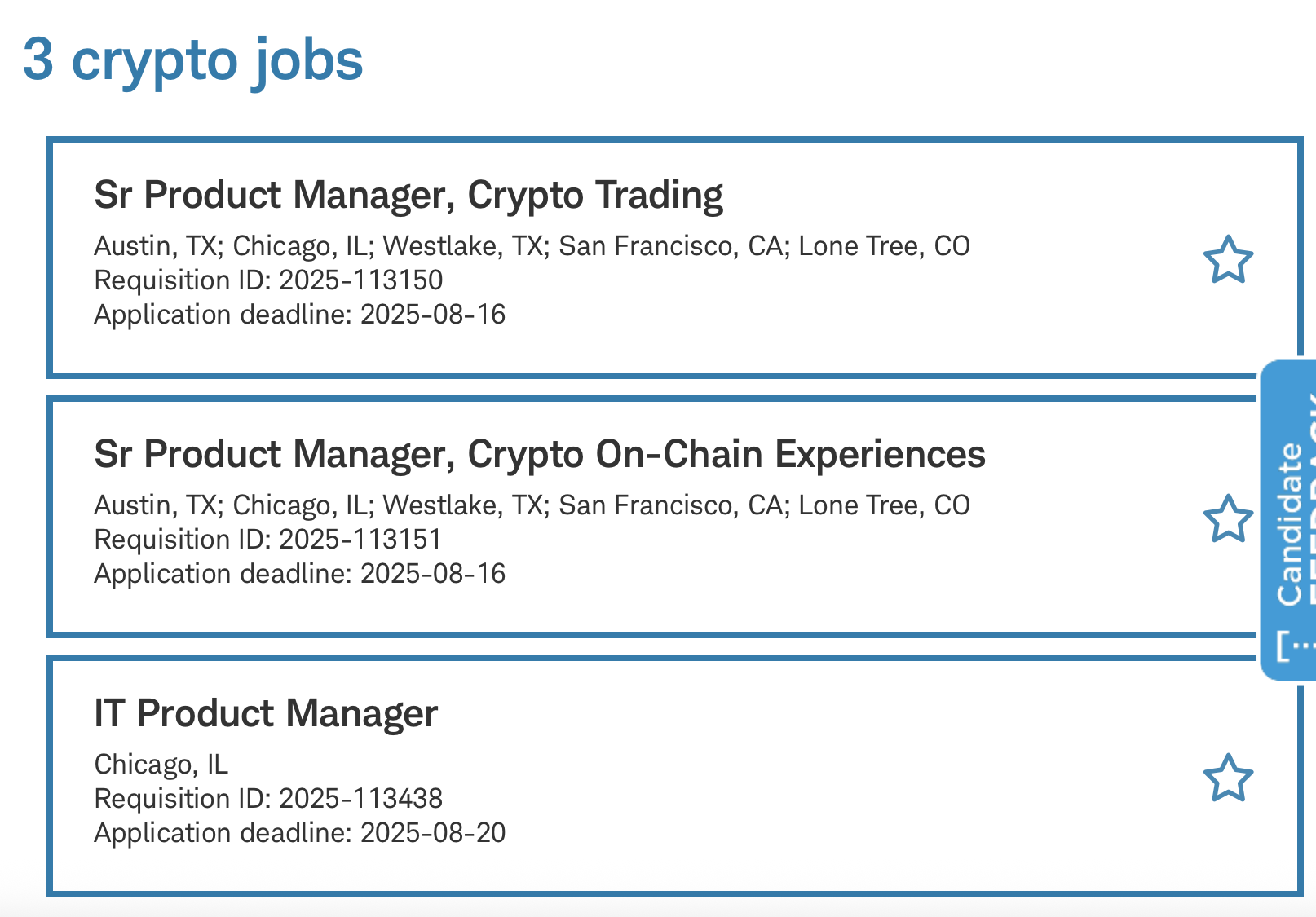Screen dimensions: 1316x917
Task: Click "Lone Tree, CO" in the On-Chain Experiences card
Action: 884,505
